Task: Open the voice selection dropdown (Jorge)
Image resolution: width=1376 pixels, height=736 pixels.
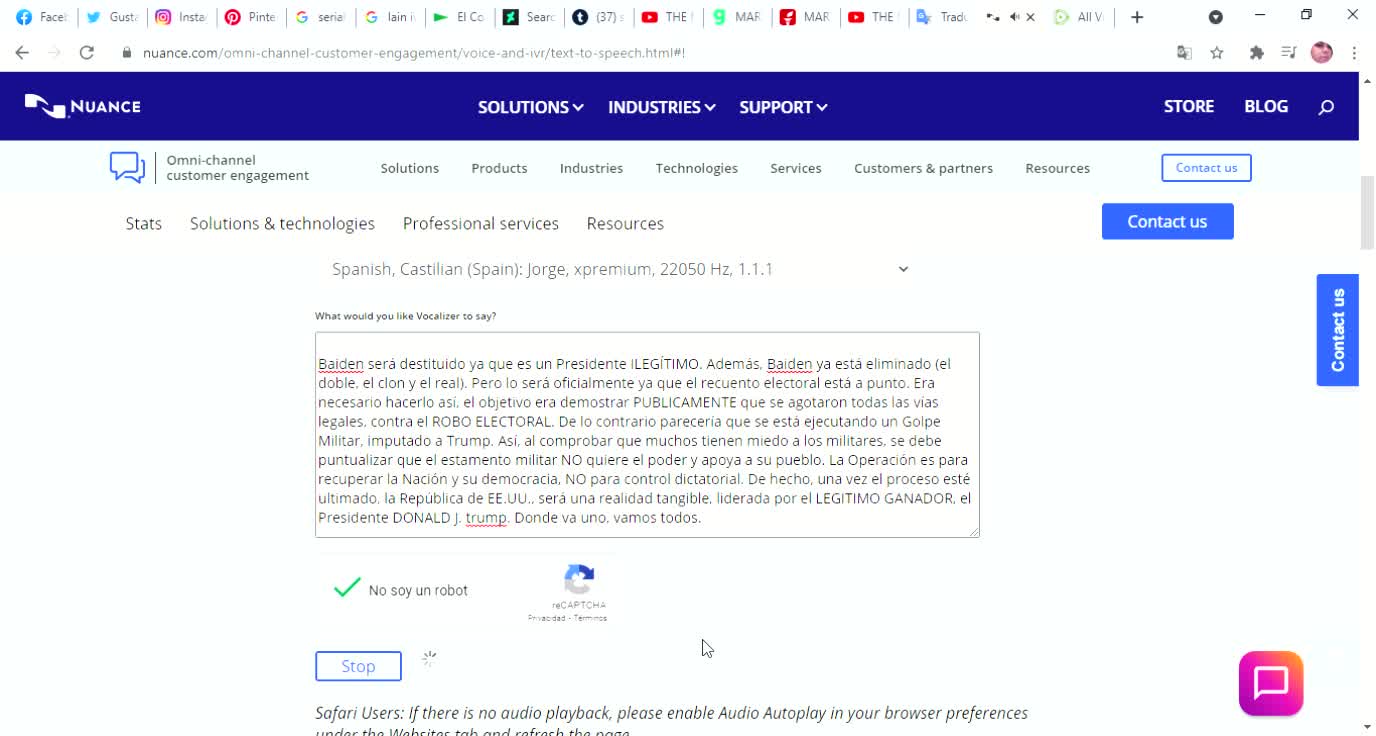Action: pos(620,269)
